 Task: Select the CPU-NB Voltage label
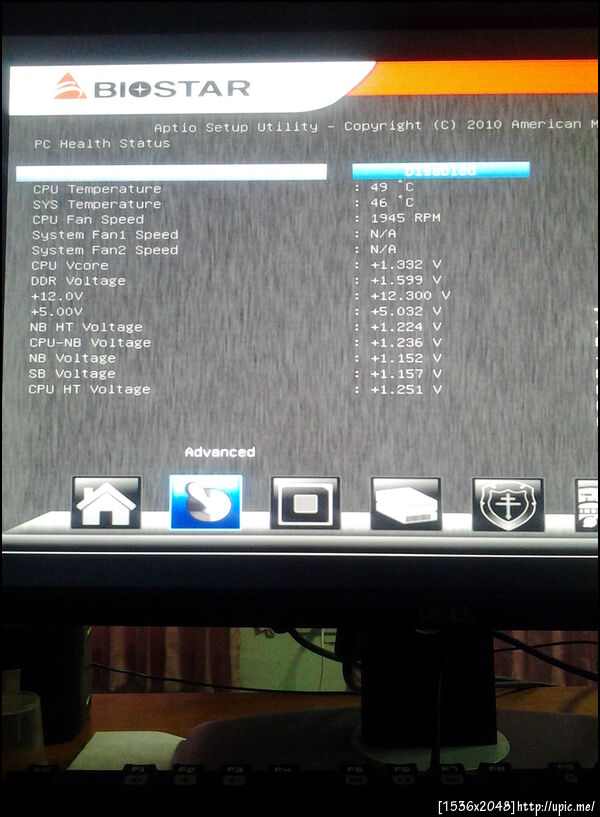(x=90, y=343)
